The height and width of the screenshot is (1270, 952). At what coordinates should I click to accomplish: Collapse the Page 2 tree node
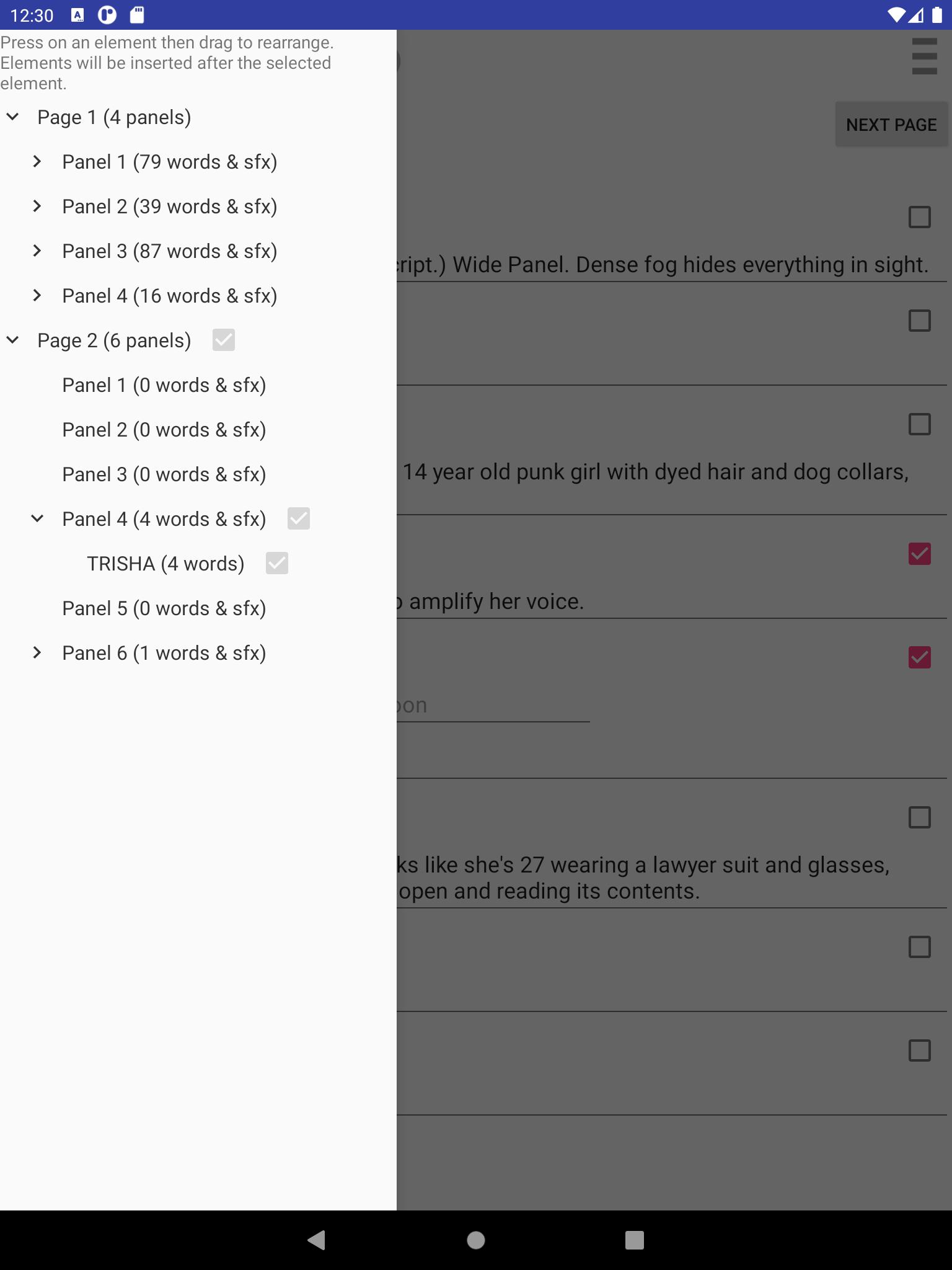click(13, 340)
